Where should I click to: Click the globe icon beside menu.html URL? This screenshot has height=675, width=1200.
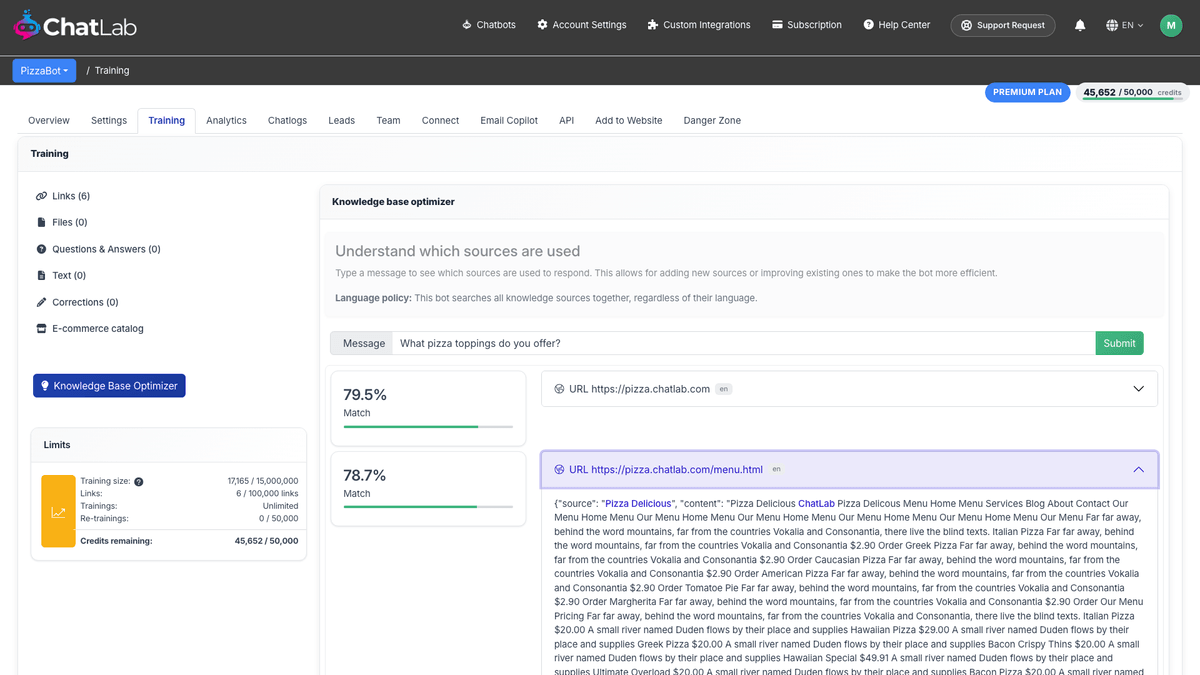[559, 469]
